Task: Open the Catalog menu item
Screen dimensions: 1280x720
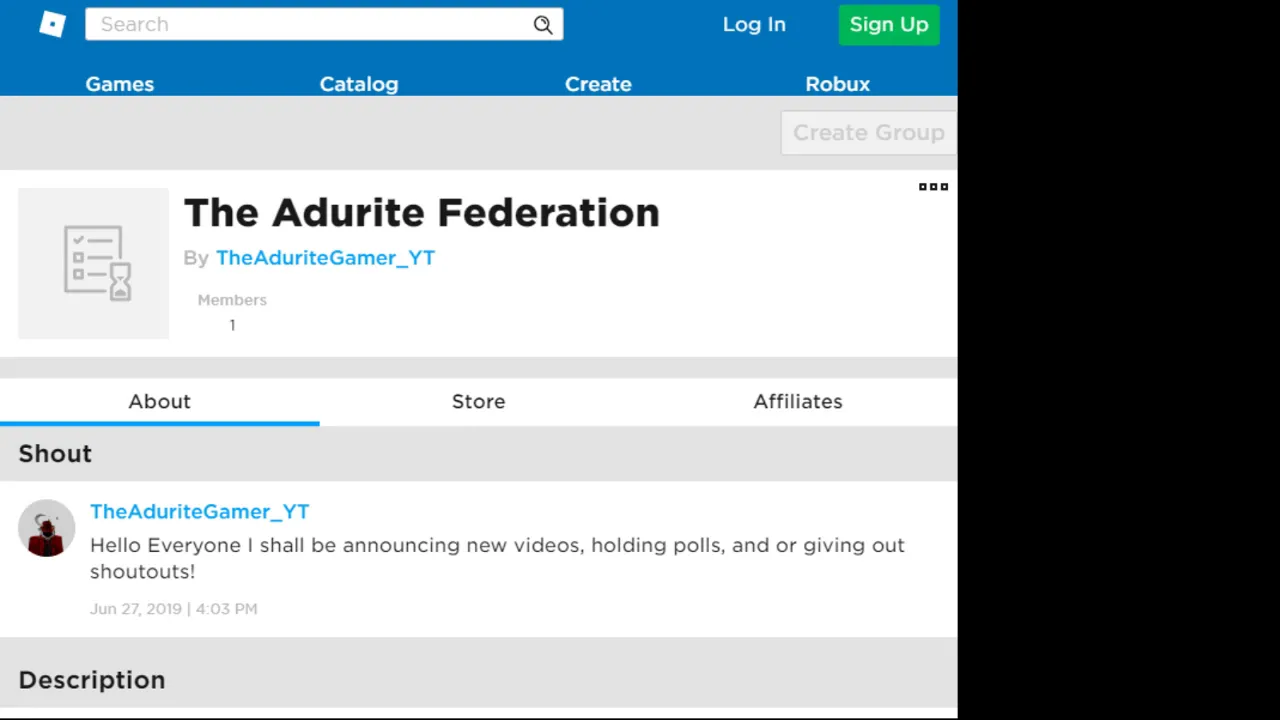Action: (x=359, y=84)
